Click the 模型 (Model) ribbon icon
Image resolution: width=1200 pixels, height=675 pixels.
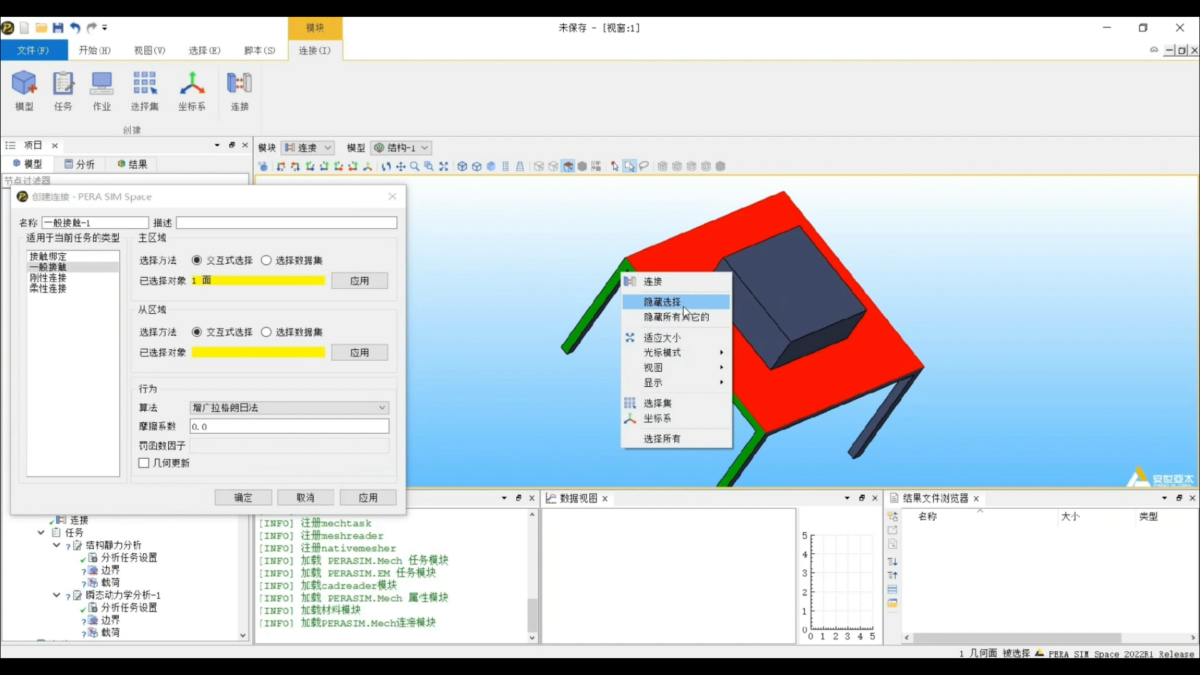24,91
